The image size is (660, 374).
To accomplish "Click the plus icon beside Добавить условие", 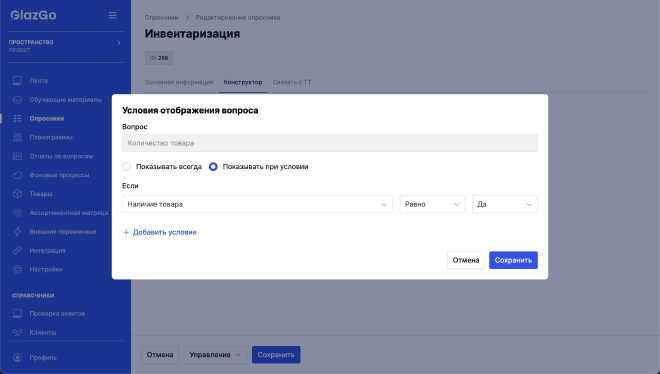I will 126,232.
